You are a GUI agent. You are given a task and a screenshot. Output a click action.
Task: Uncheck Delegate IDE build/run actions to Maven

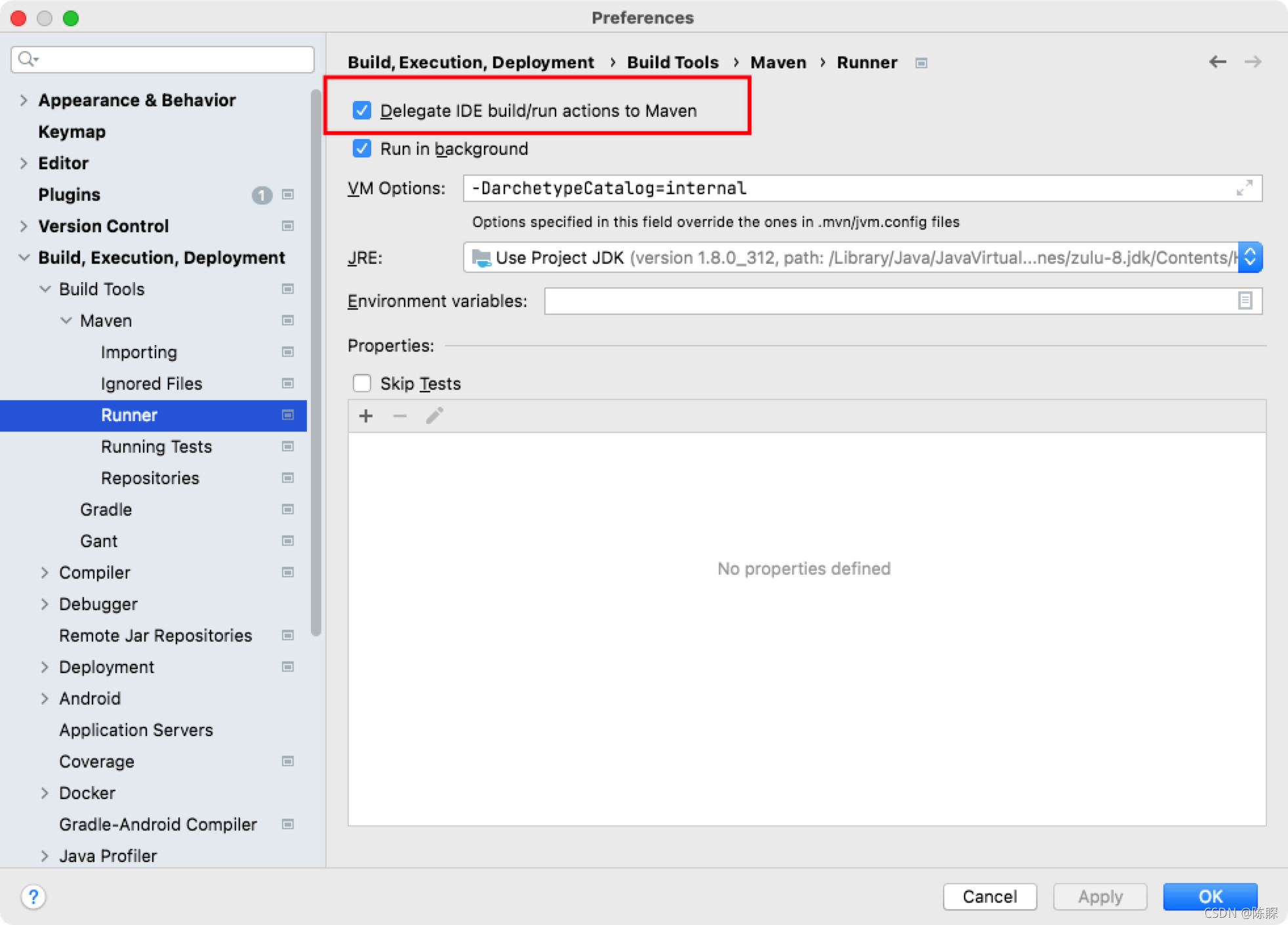[x=362, y=110]
